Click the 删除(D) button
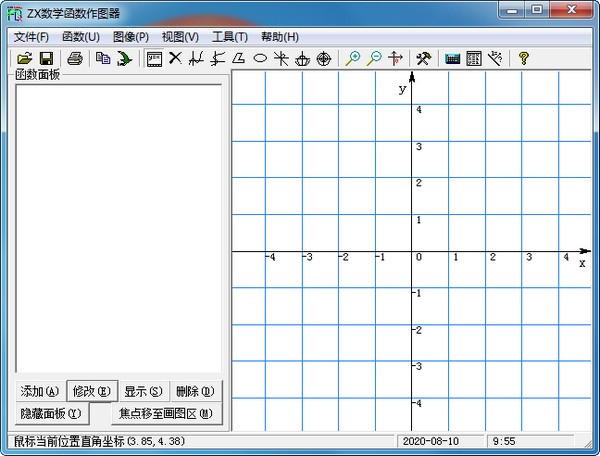 [195, 391]
